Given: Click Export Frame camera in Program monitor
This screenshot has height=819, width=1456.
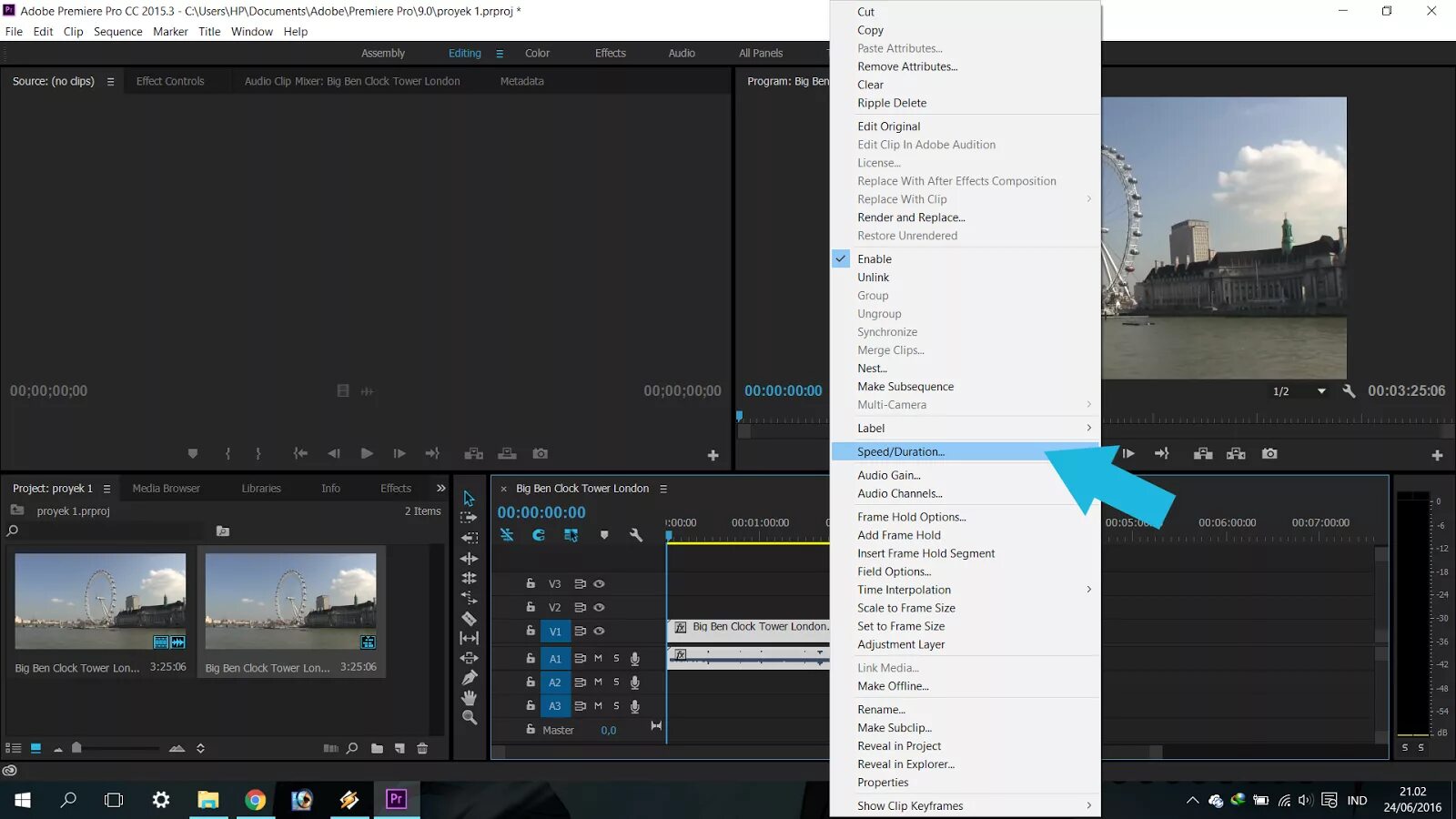Looking at the screenshot, I should (x=1269, y=453).
